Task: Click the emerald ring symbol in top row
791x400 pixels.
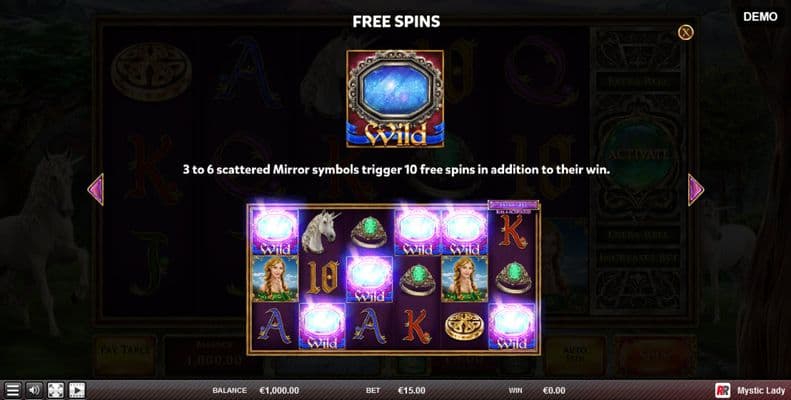Action: click(369, 232)
